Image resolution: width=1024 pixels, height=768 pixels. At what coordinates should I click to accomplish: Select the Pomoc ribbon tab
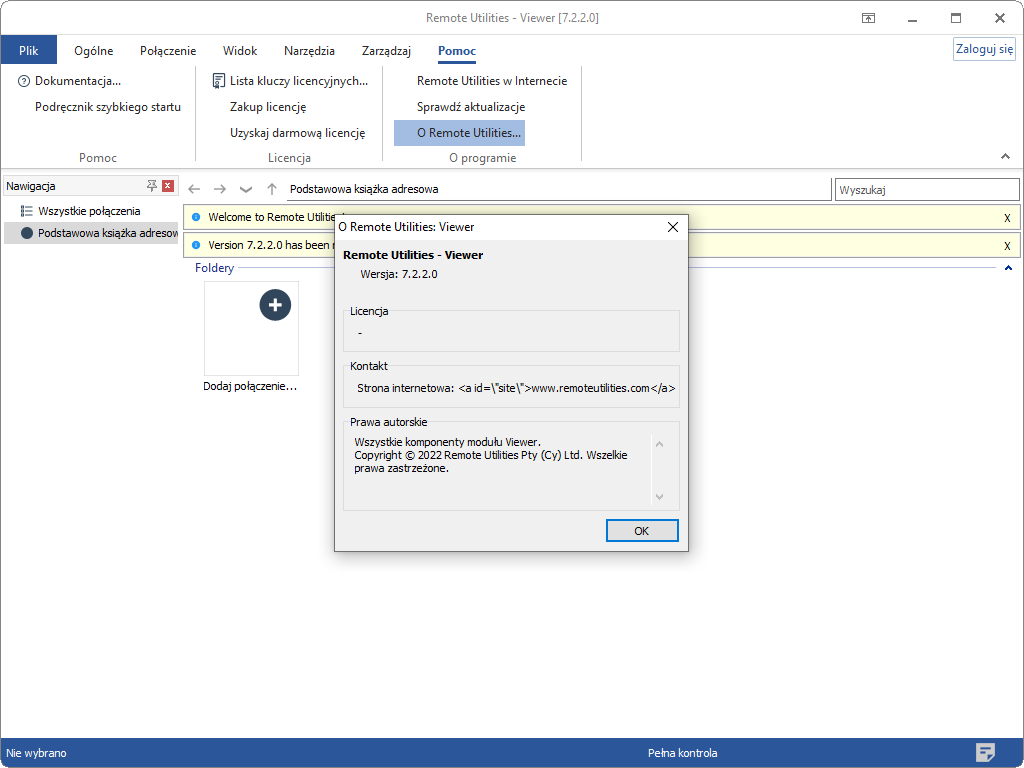[x=456, y=50]
